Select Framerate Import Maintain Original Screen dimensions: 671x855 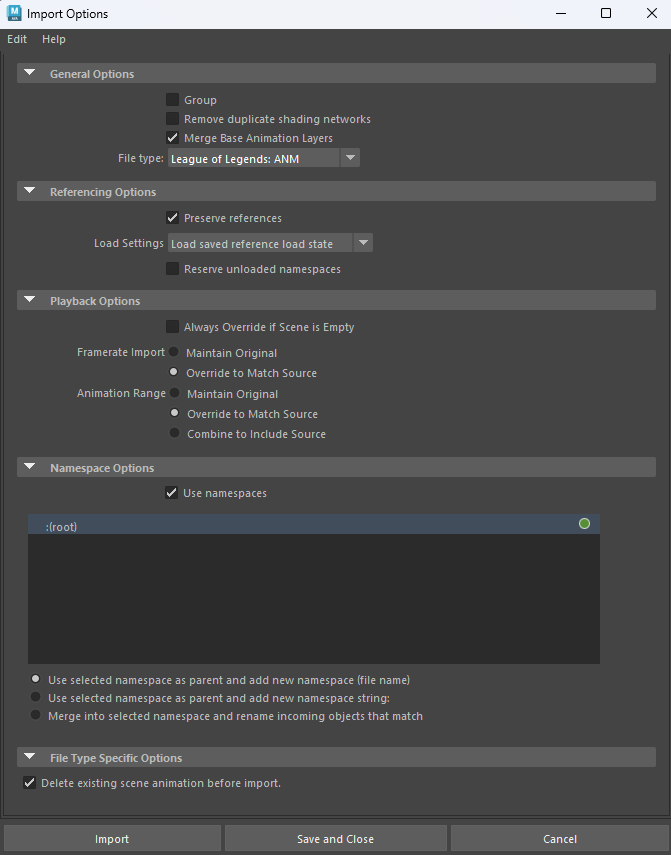tap(174, 352)
